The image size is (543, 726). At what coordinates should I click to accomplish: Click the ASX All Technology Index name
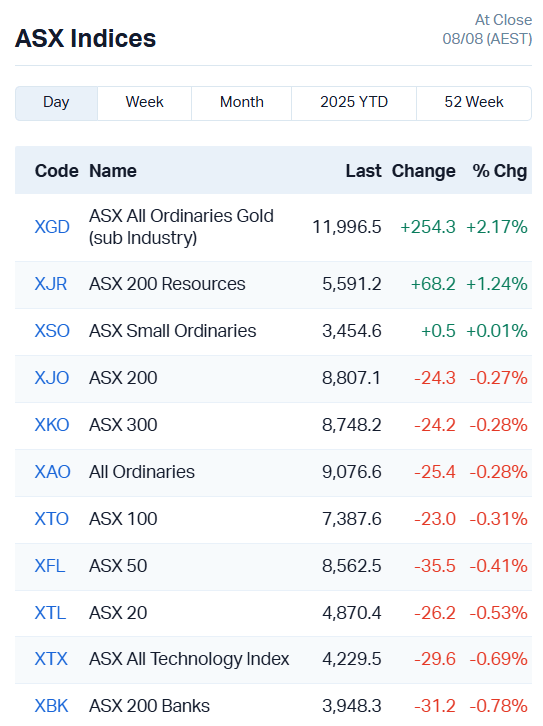tap(189, 659)
